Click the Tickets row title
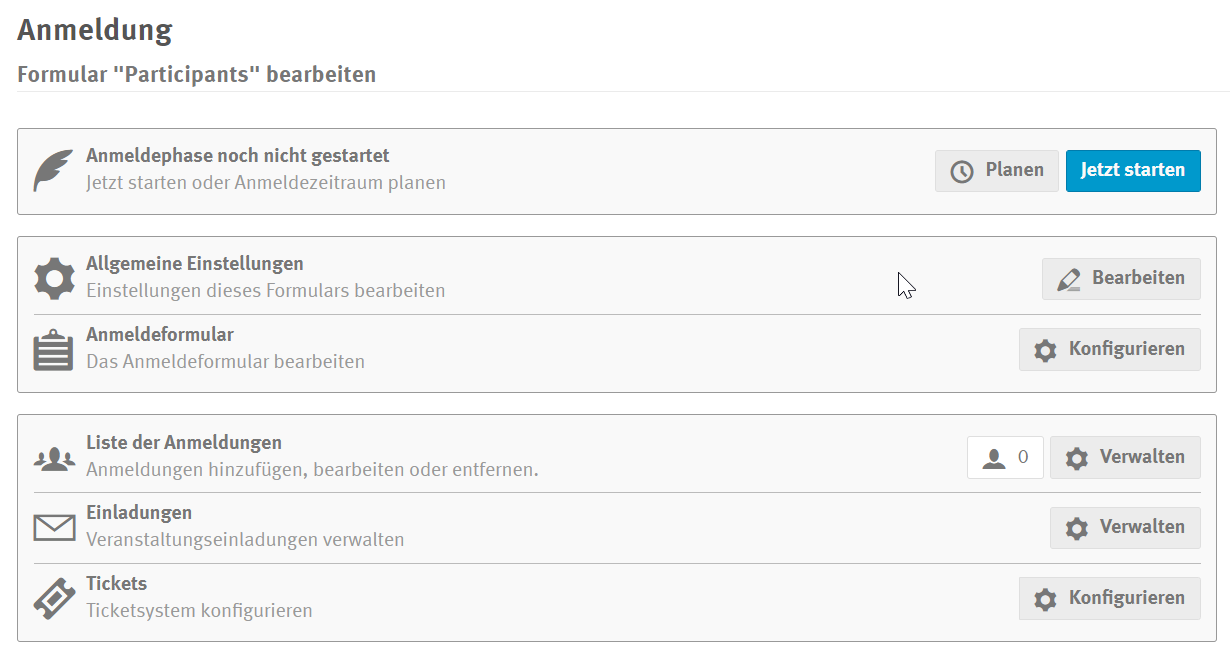1230x647 pixels. point(116,583)
